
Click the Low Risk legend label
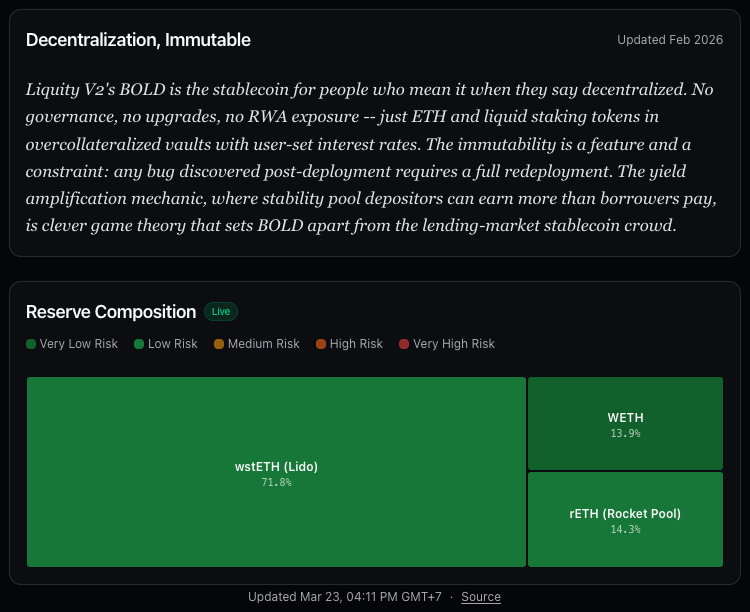[x=173, y=344]
